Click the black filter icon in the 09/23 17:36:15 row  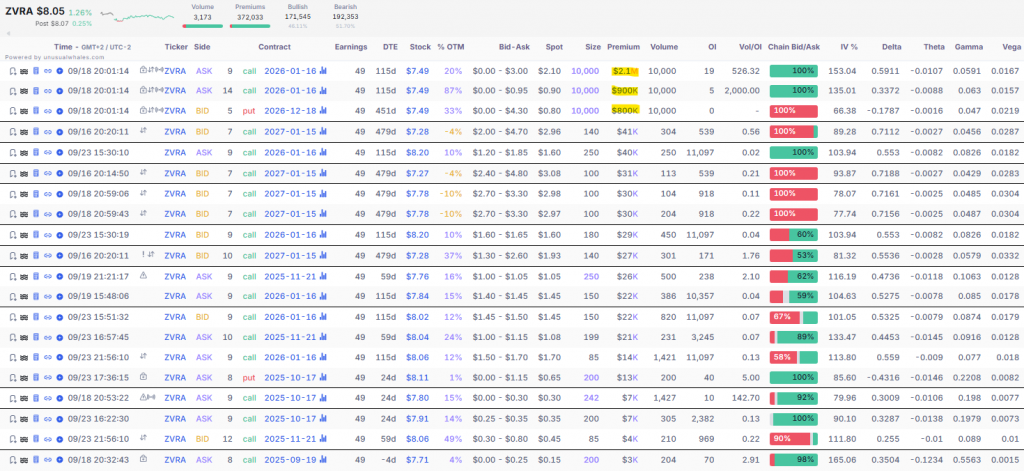point(24,378)
